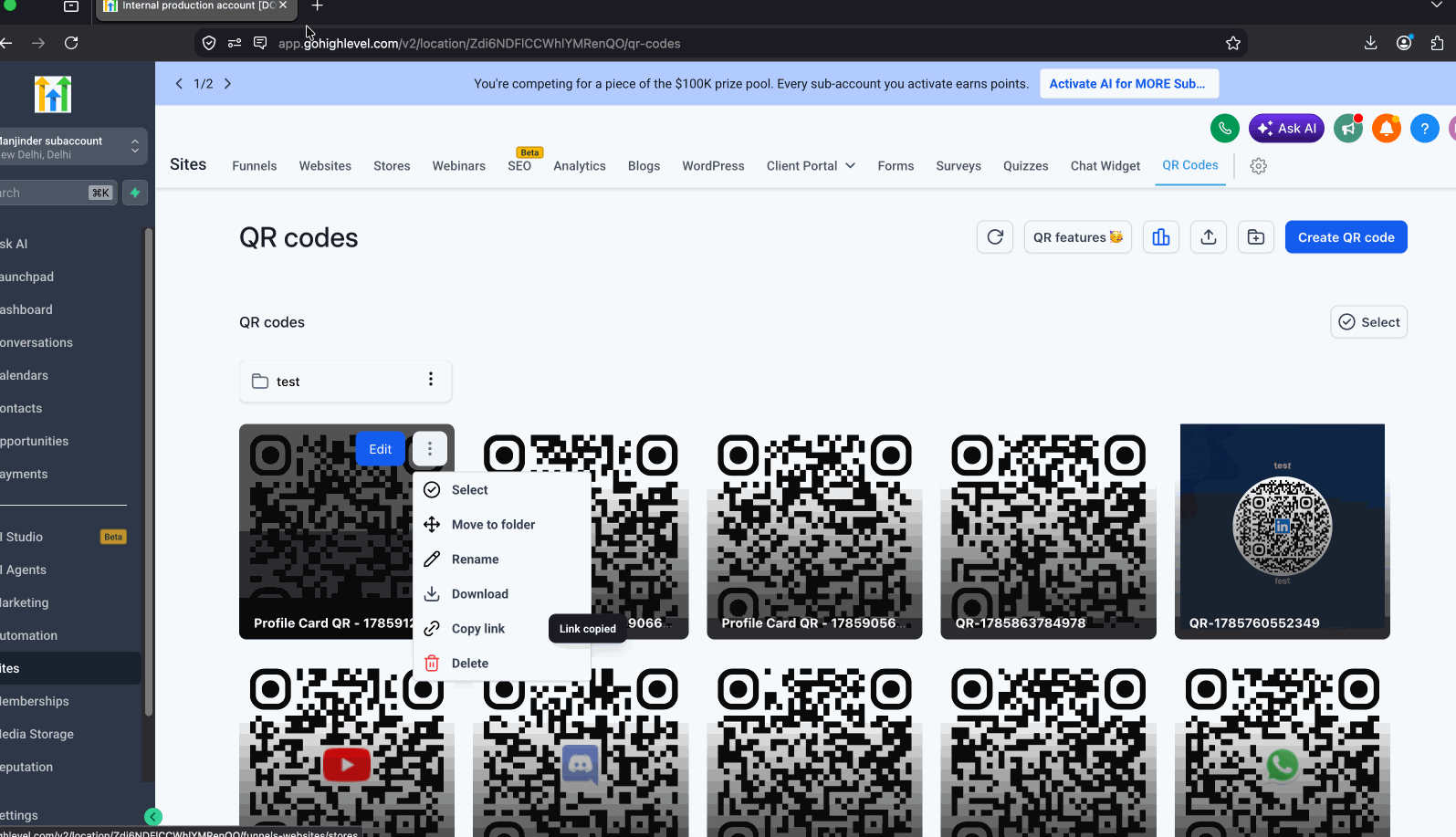Go to the Analytics tab
Viewport: 1456px width, 837px height.
pos(580,166)
